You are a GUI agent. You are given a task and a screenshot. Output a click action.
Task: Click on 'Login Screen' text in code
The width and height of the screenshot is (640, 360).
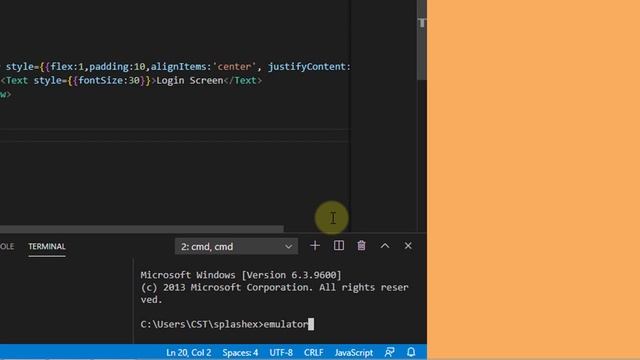[x=190, y=80]
